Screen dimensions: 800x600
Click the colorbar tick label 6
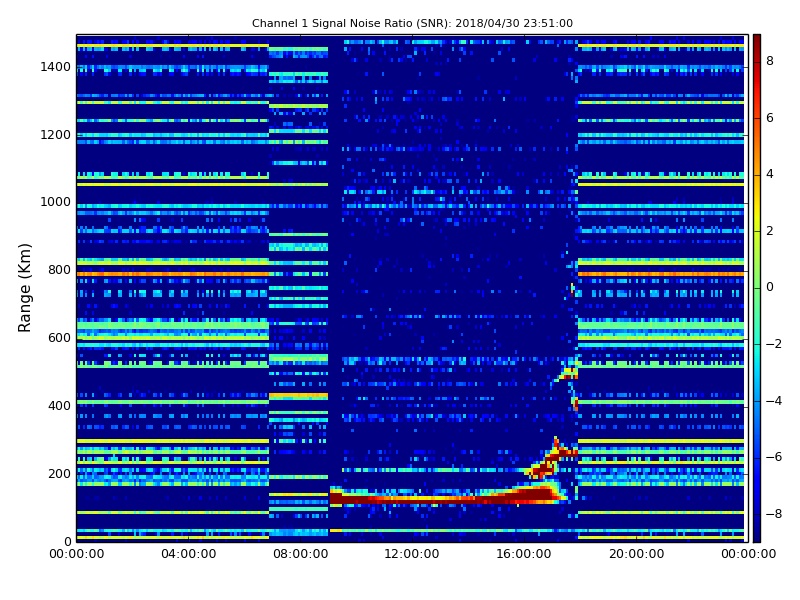(x=770, y=118)
